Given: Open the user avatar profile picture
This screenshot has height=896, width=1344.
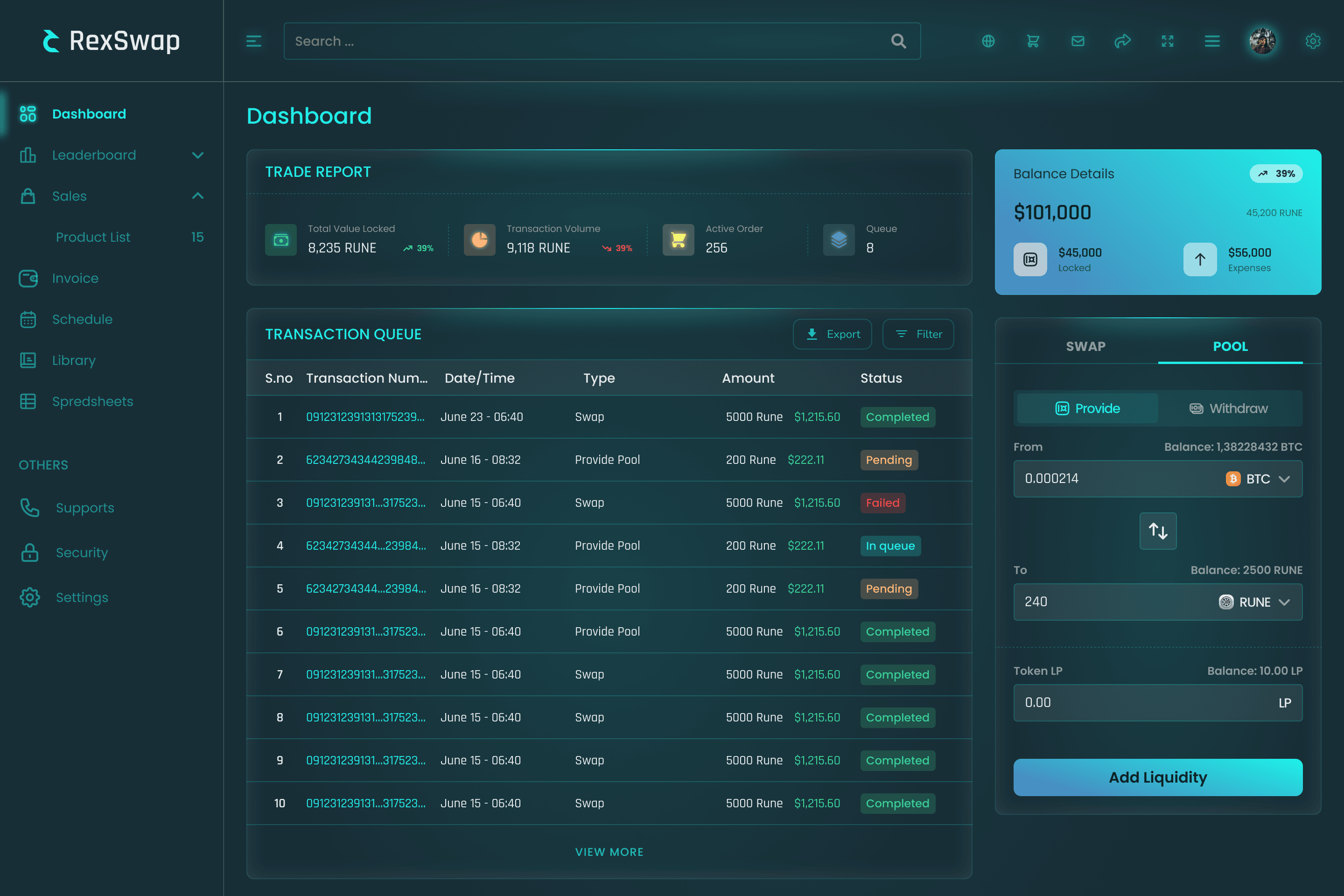Looking at the screenshot, I should [1262, 41].
